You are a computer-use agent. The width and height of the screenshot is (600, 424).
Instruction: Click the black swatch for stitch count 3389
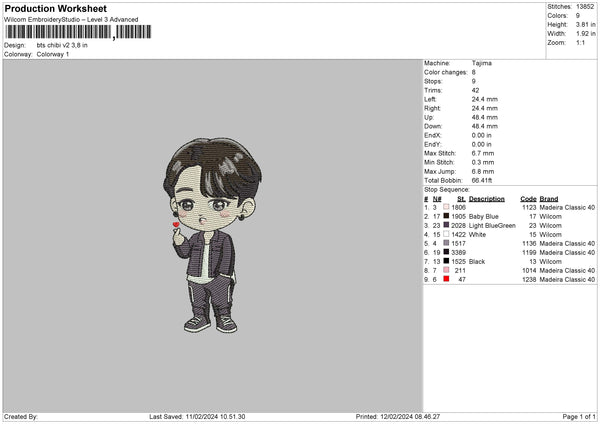pyautogui.click(x=446, y=252)
